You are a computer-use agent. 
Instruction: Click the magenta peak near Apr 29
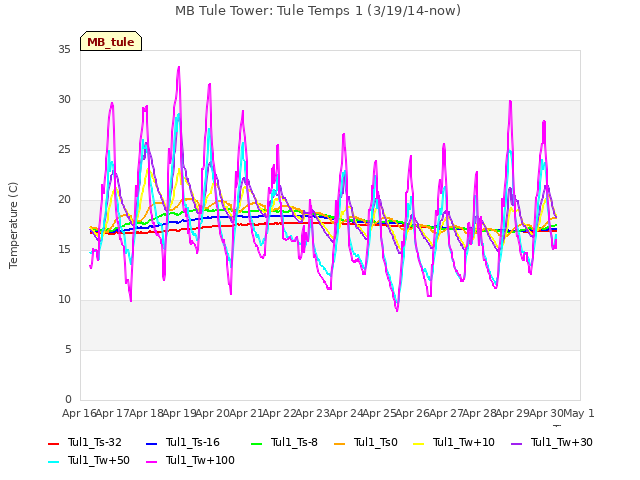tap(510, 101)
